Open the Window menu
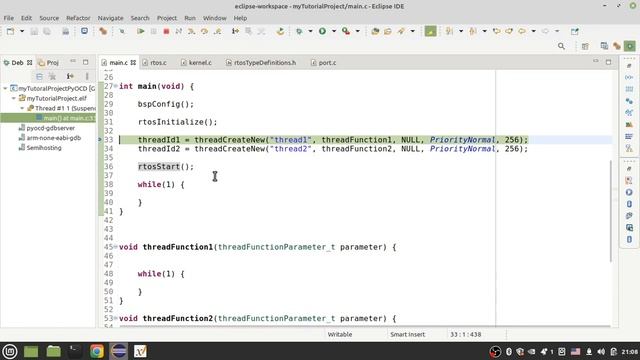640x360 pixels. click(x=215, y=18)
